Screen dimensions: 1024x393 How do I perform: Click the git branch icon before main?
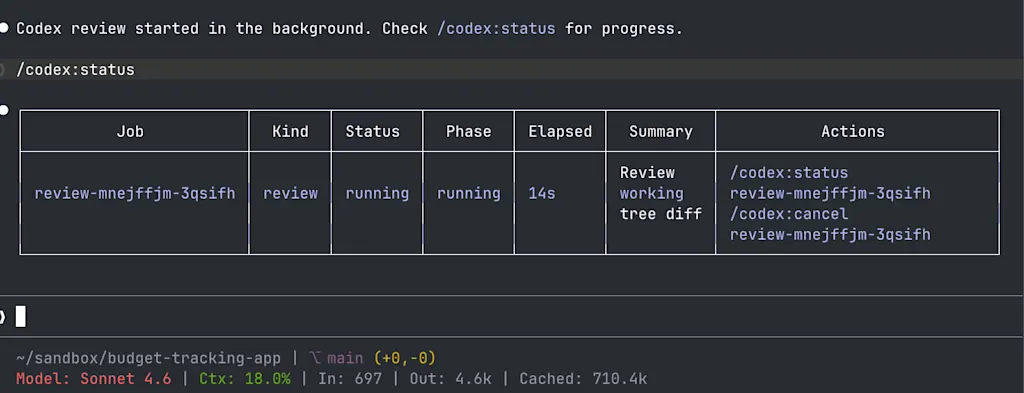315,358
